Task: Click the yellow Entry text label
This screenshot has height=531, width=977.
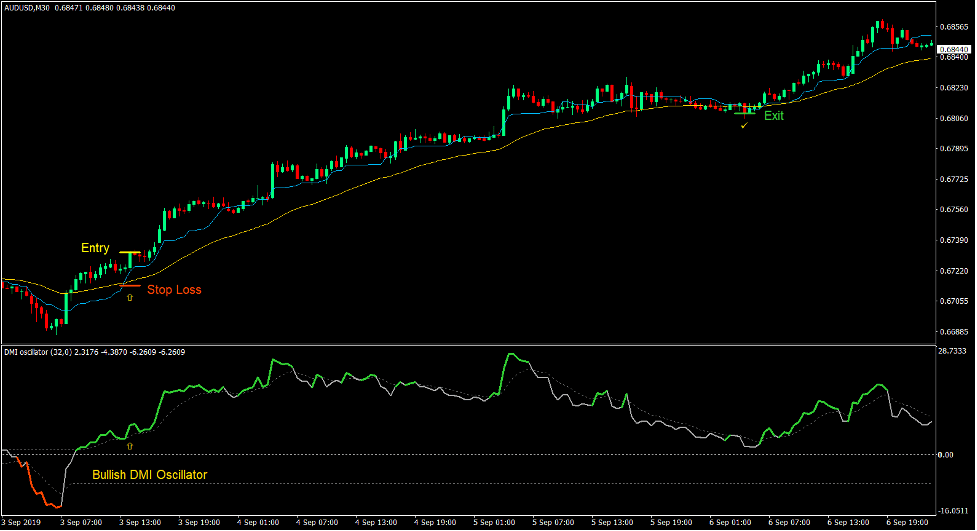Action: [96, 247]
